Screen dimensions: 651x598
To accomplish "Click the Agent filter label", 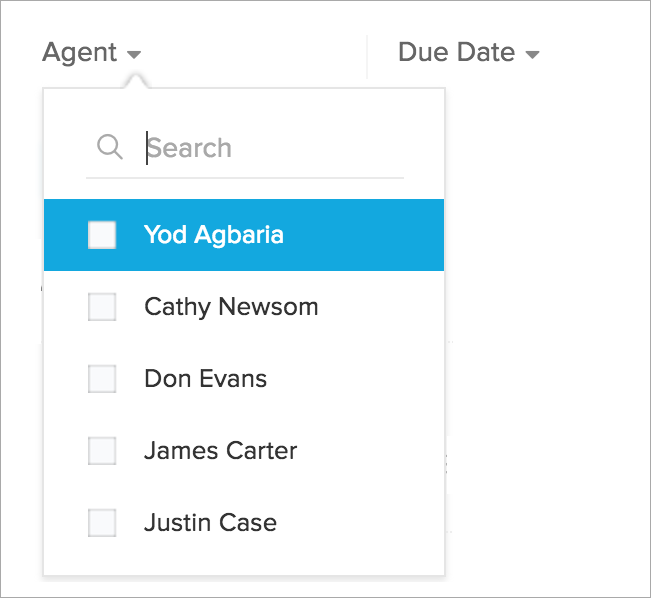I will coord(79,52).
